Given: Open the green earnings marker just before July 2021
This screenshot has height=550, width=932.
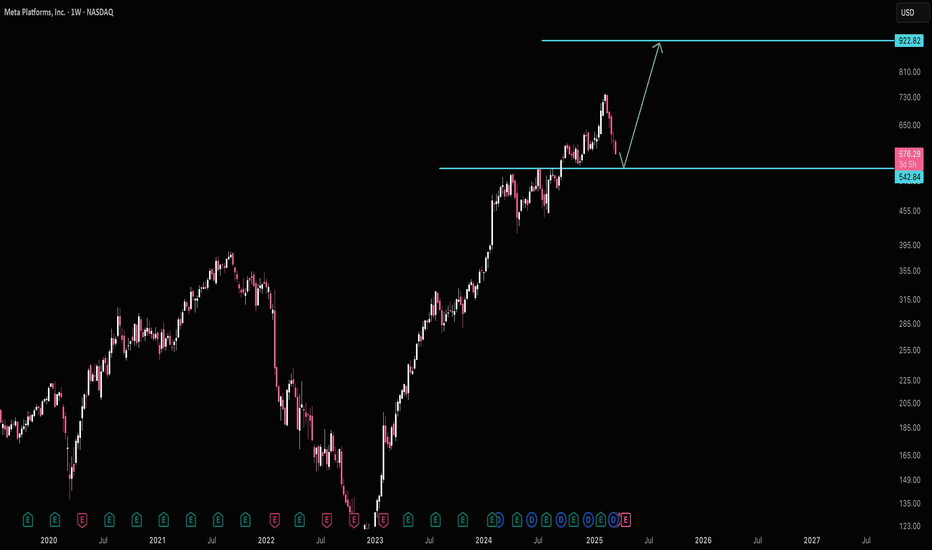Looking at the screenshot, I should [191, 520].
